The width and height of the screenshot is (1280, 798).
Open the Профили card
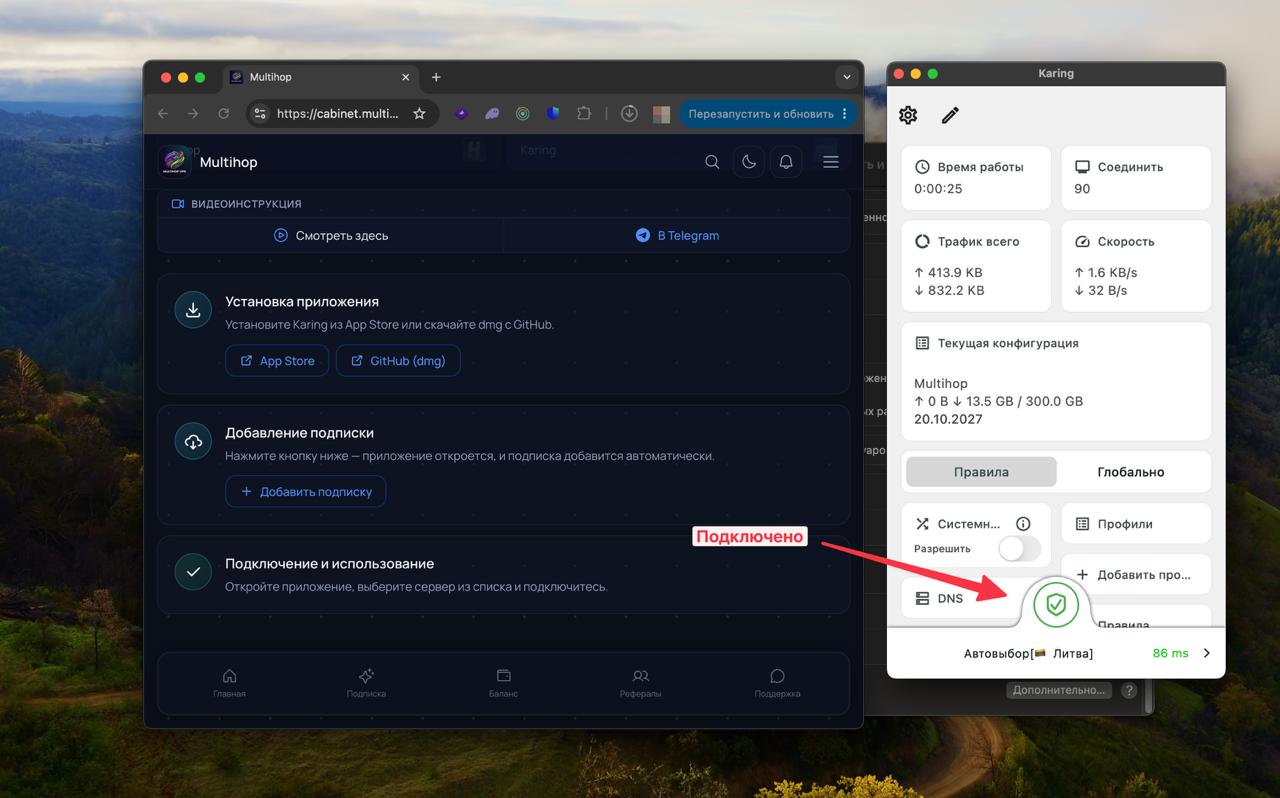[1136, 524]
